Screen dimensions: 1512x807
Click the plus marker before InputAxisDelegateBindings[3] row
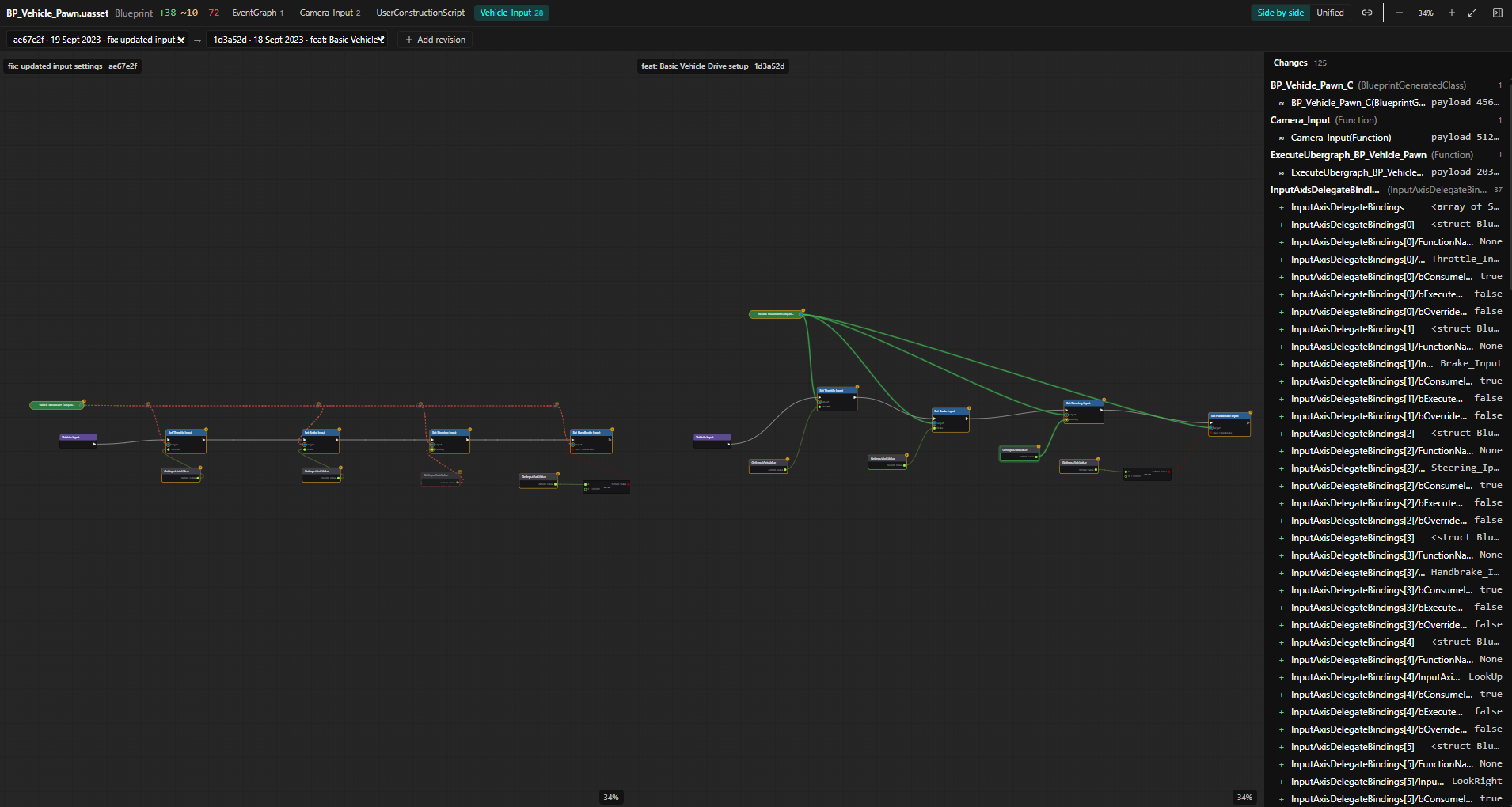point(1281,538)
